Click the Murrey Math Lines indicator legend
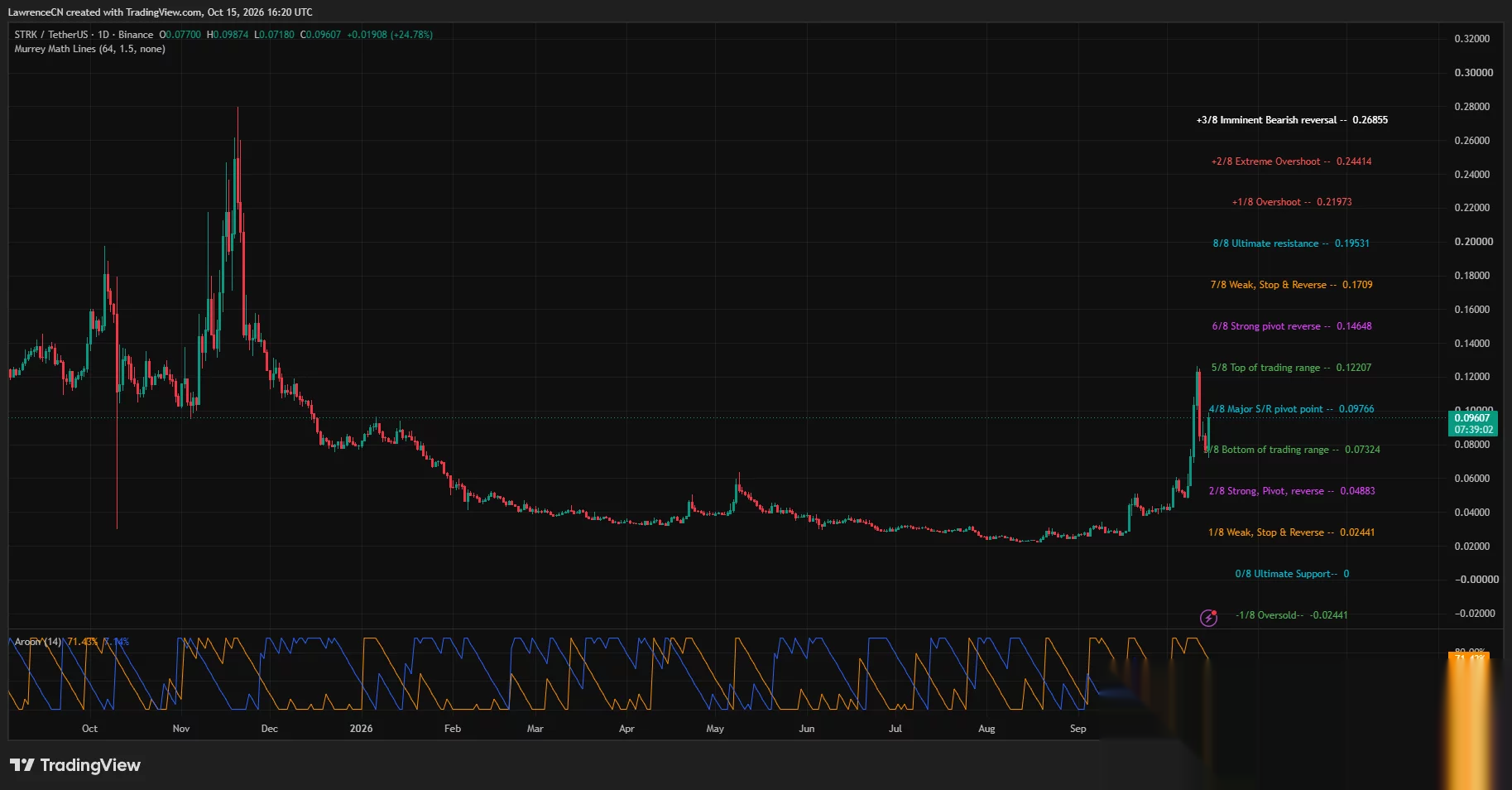 tap(89, 49)
